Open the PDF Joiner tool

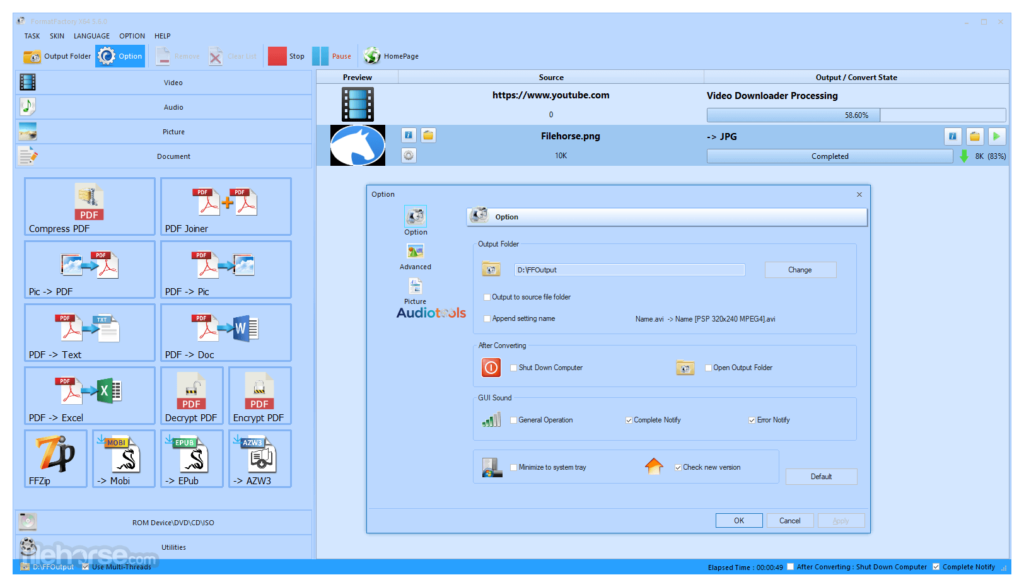tap(226, 206)
